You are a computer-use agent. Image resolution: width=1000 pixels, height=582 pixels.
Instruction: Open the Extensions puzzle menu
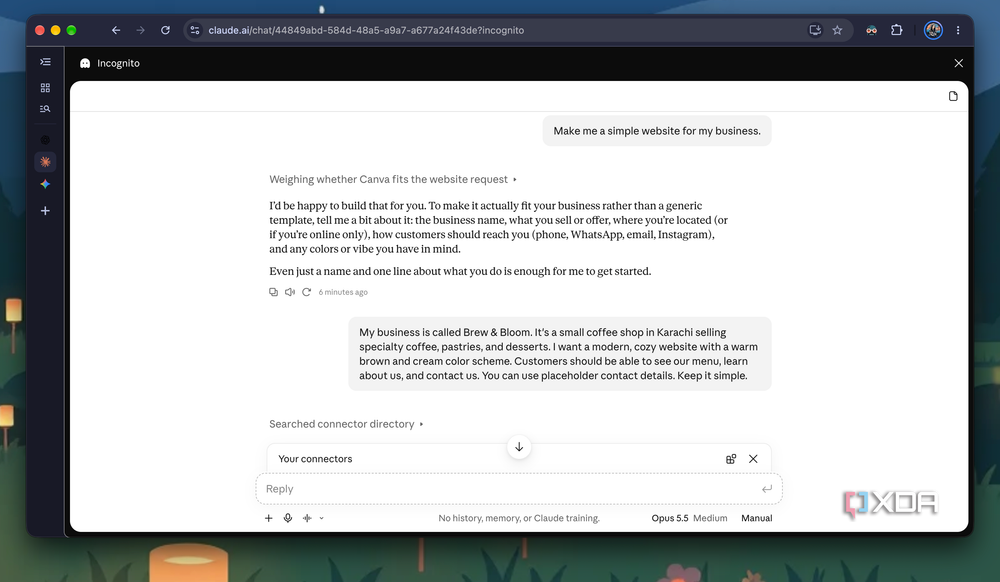(x=897, y=30)
